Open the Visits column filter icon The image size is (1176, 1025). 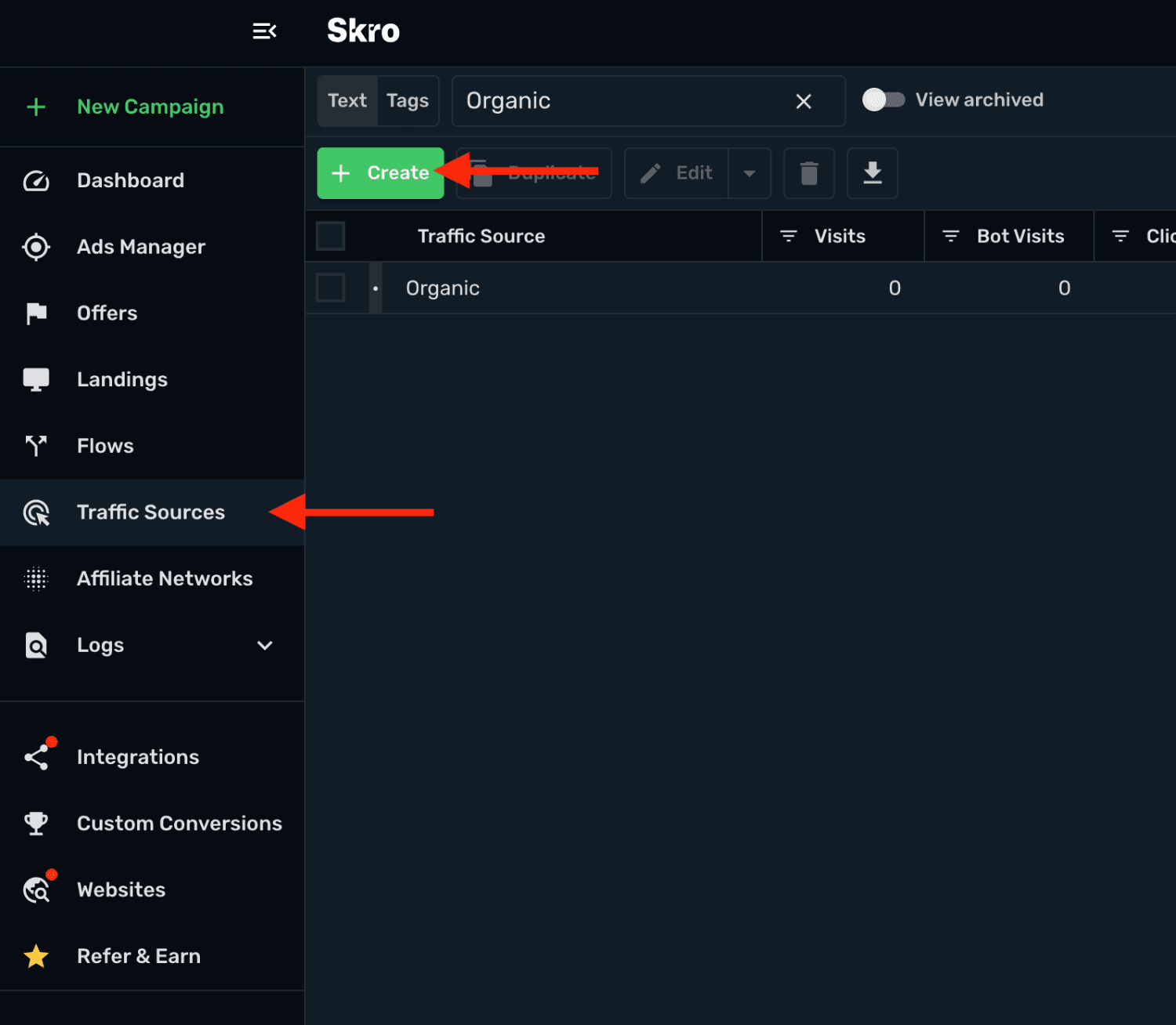pyautogui.click(x=789, y=236)
